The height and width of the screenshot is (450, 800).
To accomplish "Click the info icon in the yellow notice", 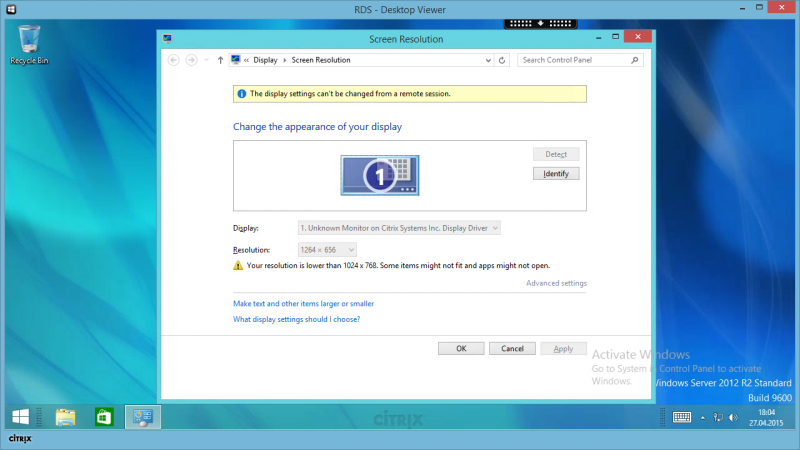I will tap(242, 94).
